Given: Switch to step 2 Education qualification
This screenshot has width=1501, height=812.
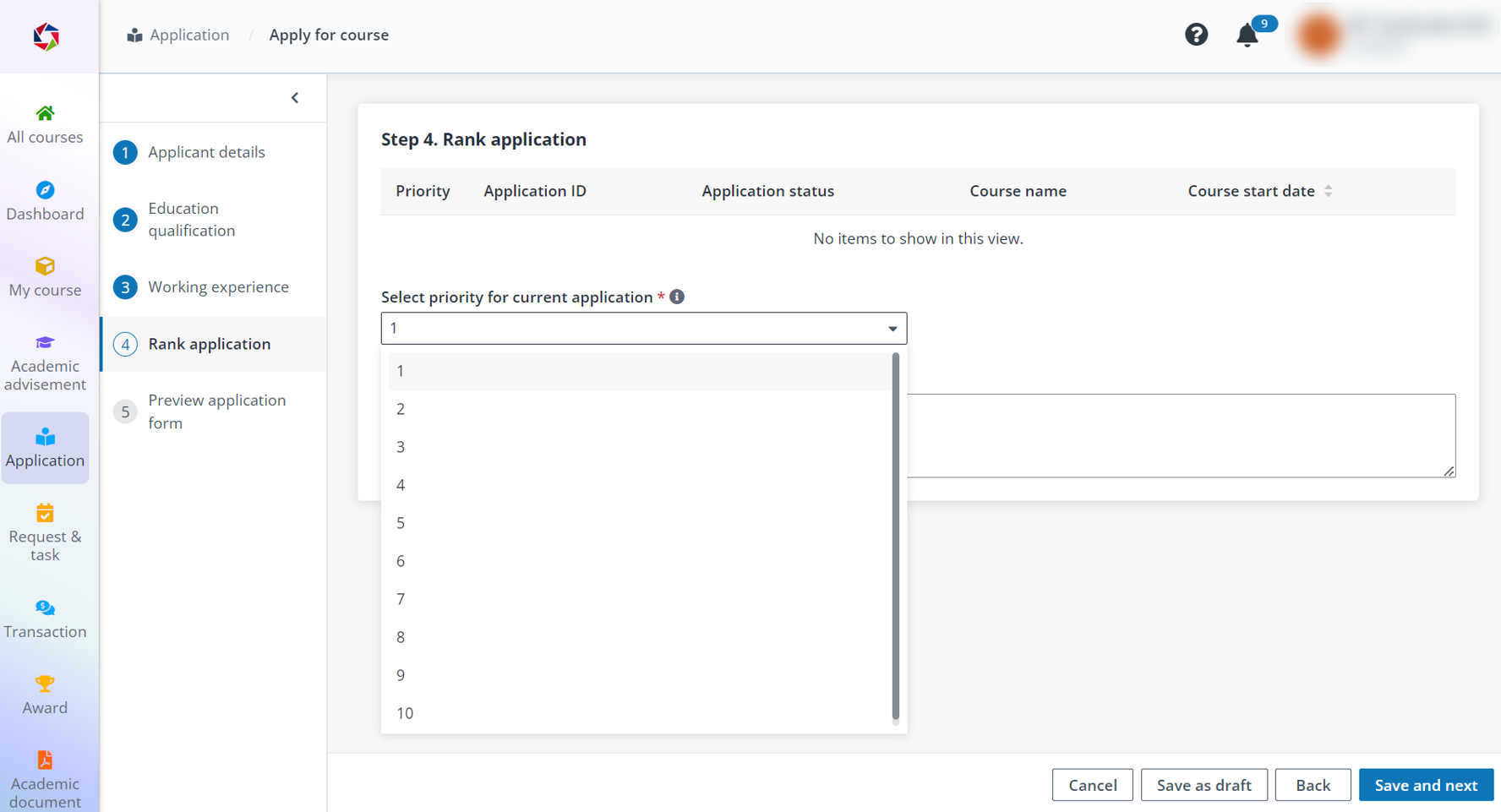Looking at the screenshot, I should [191, 219].
